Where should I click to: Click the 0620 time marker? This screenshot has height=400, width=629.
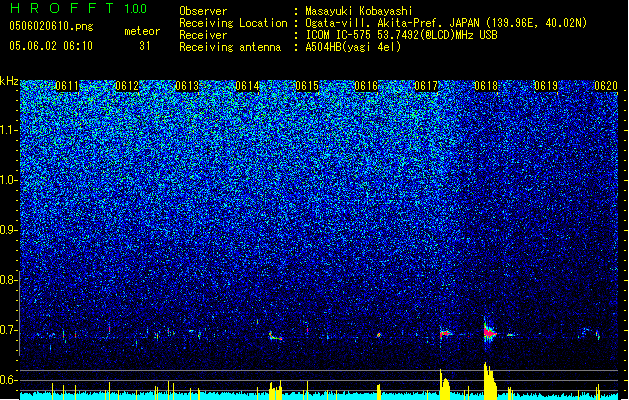606,86
